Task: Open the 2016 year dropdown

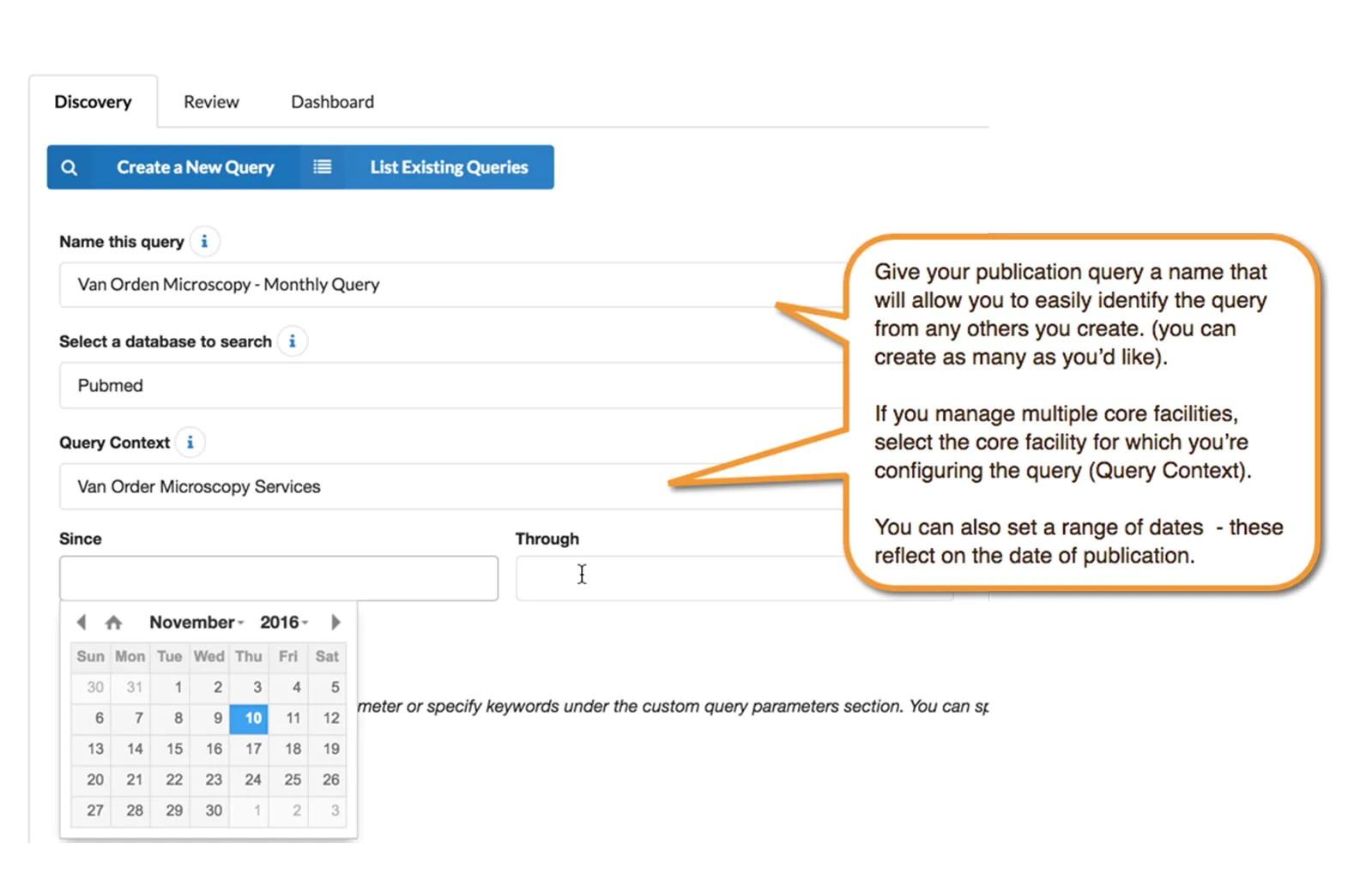Action: tap(284, 622)
